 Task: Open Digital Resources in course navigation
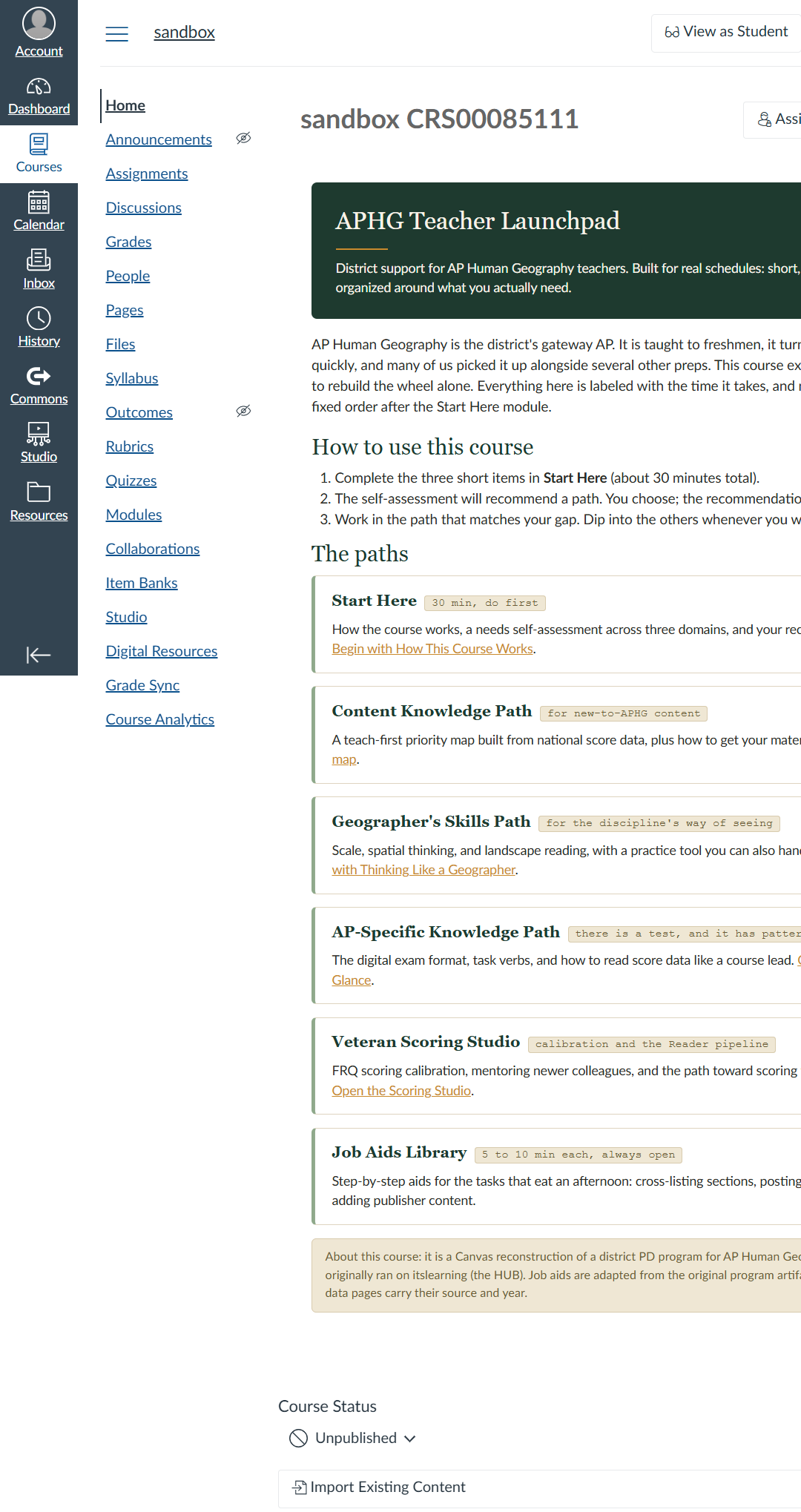click(162, 651)
